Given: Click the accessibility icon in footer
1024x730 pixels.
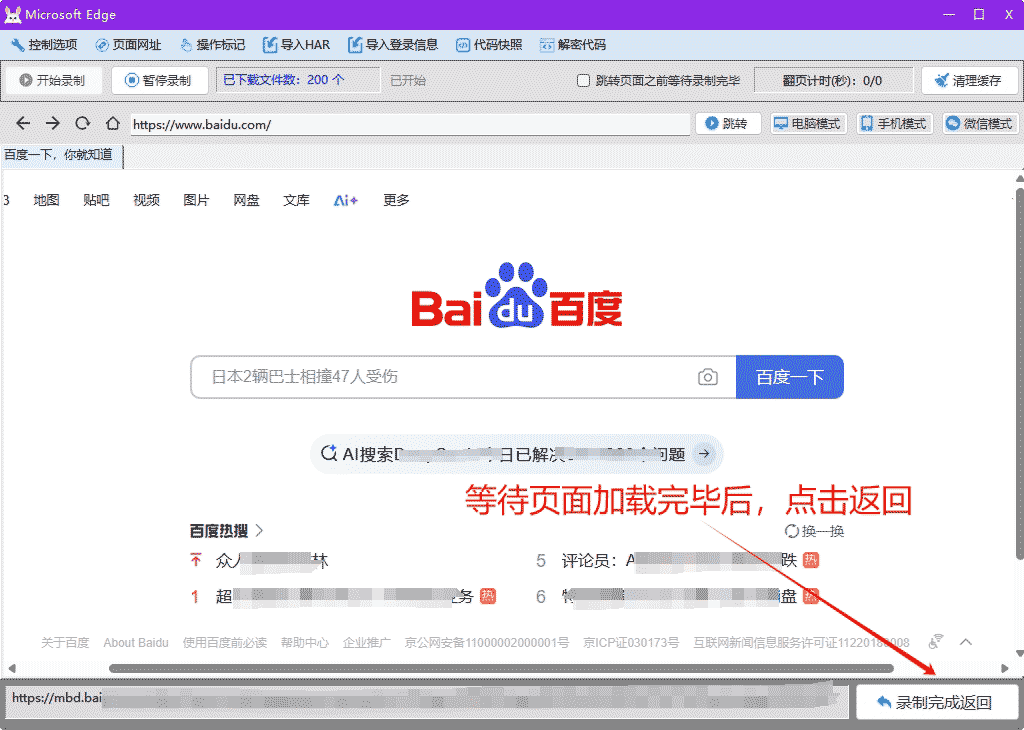Looking at the screenshot, I should pyautogui.click(x=936, y=642).
